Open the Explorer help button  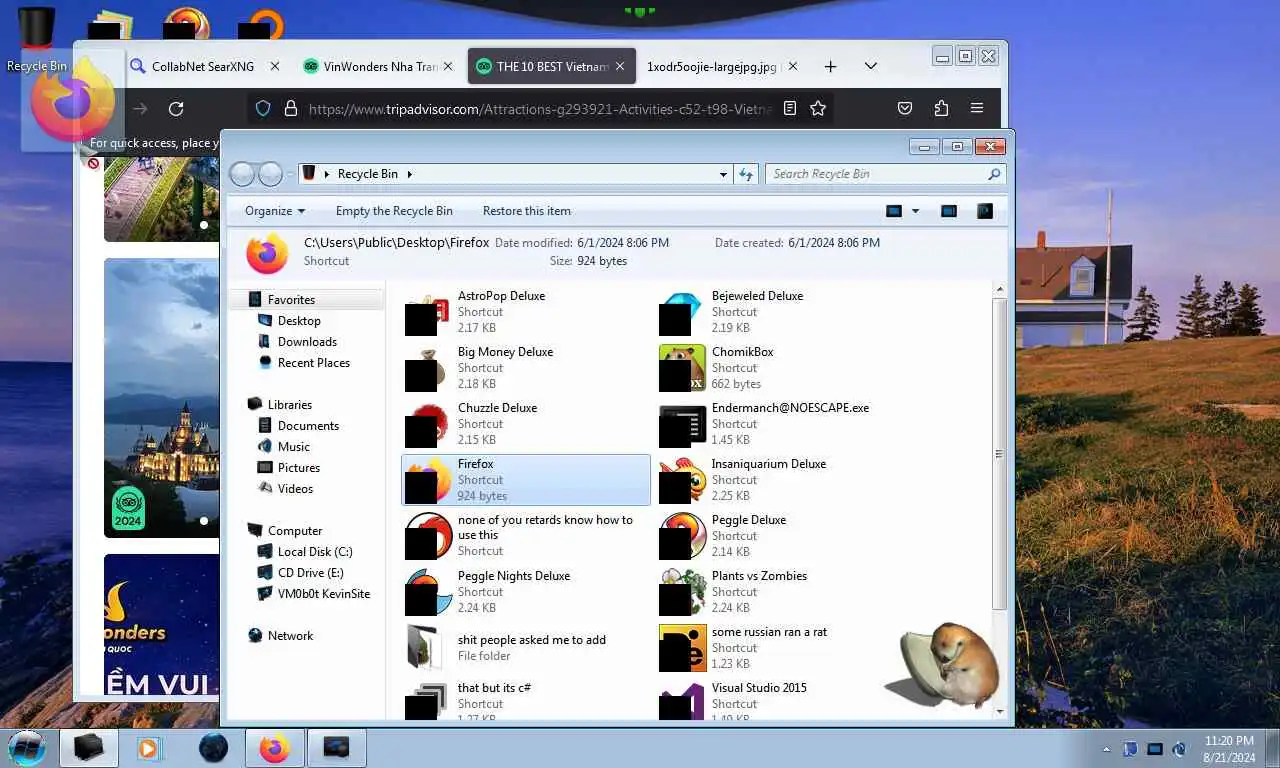coord(985,211)
